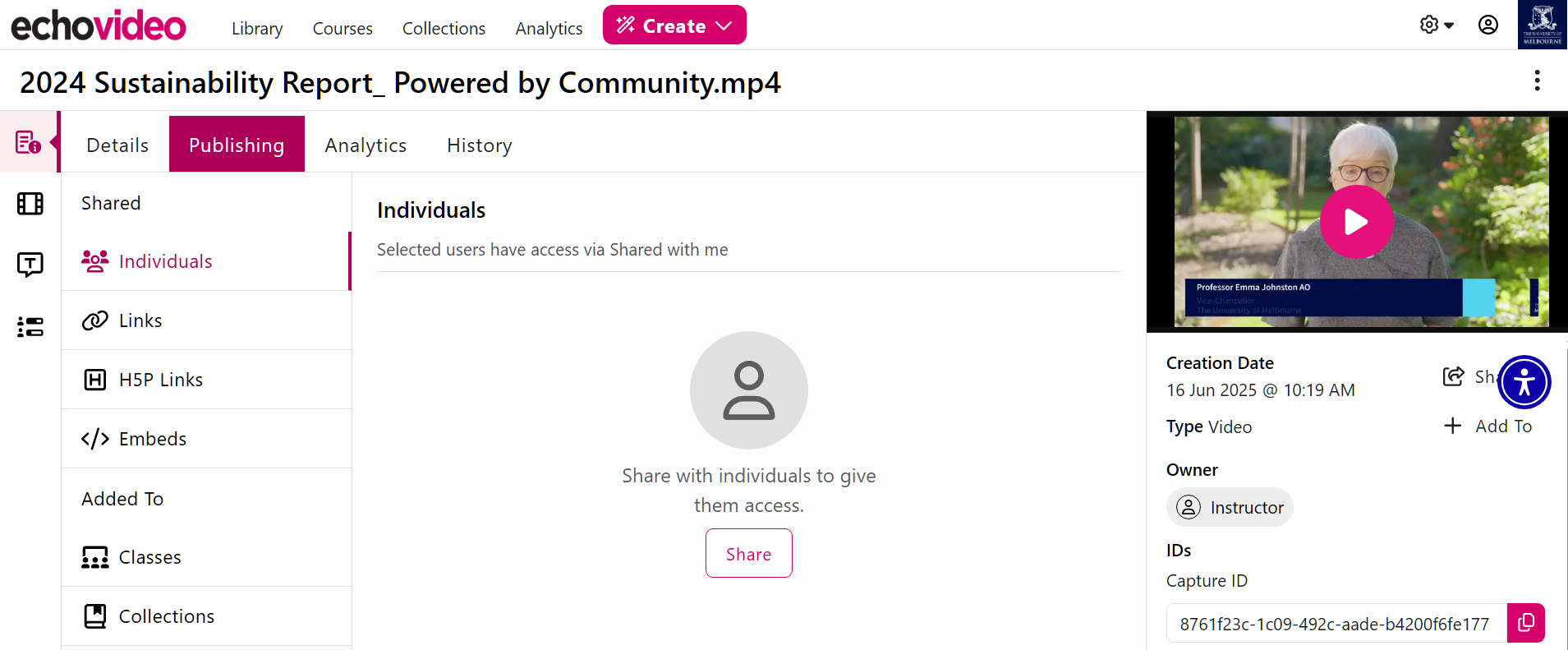Open the chapters list sidebar icon
Screen dimensions: 1568x650
[30, 326]
